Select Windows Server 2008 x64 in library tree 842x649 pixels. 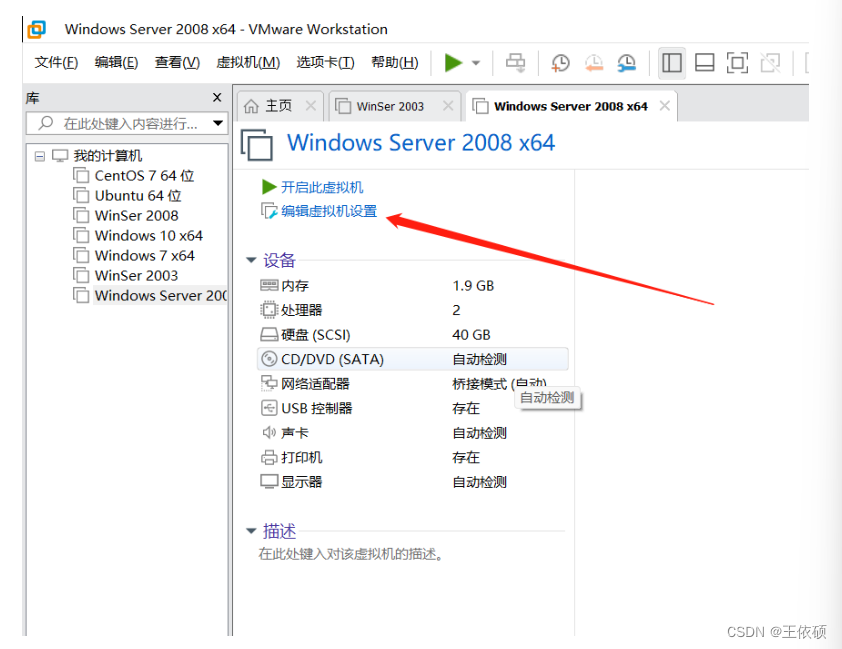pyautogui.click(x=161, y=295)
